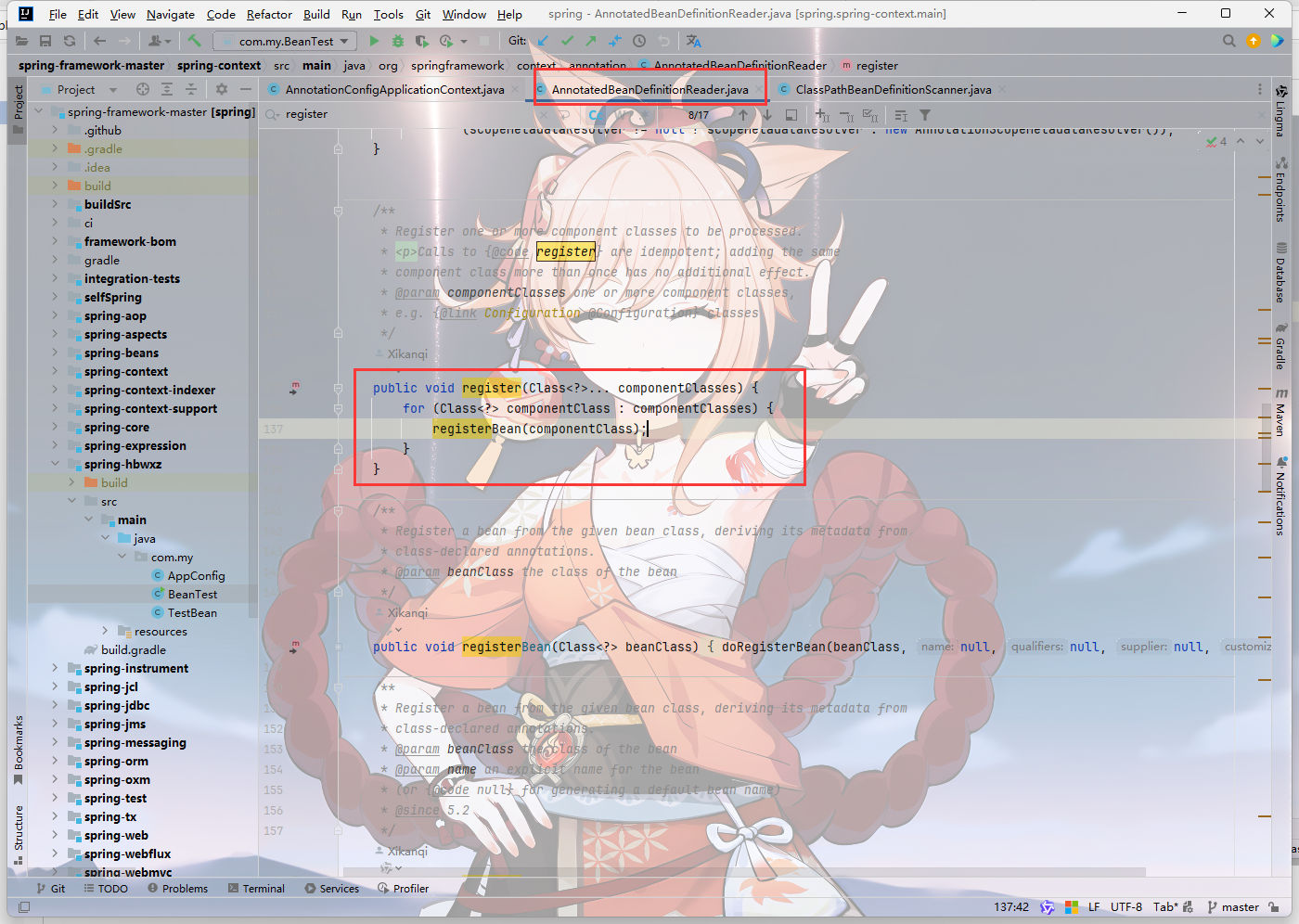Git commit green checkmark

[567, 41]
